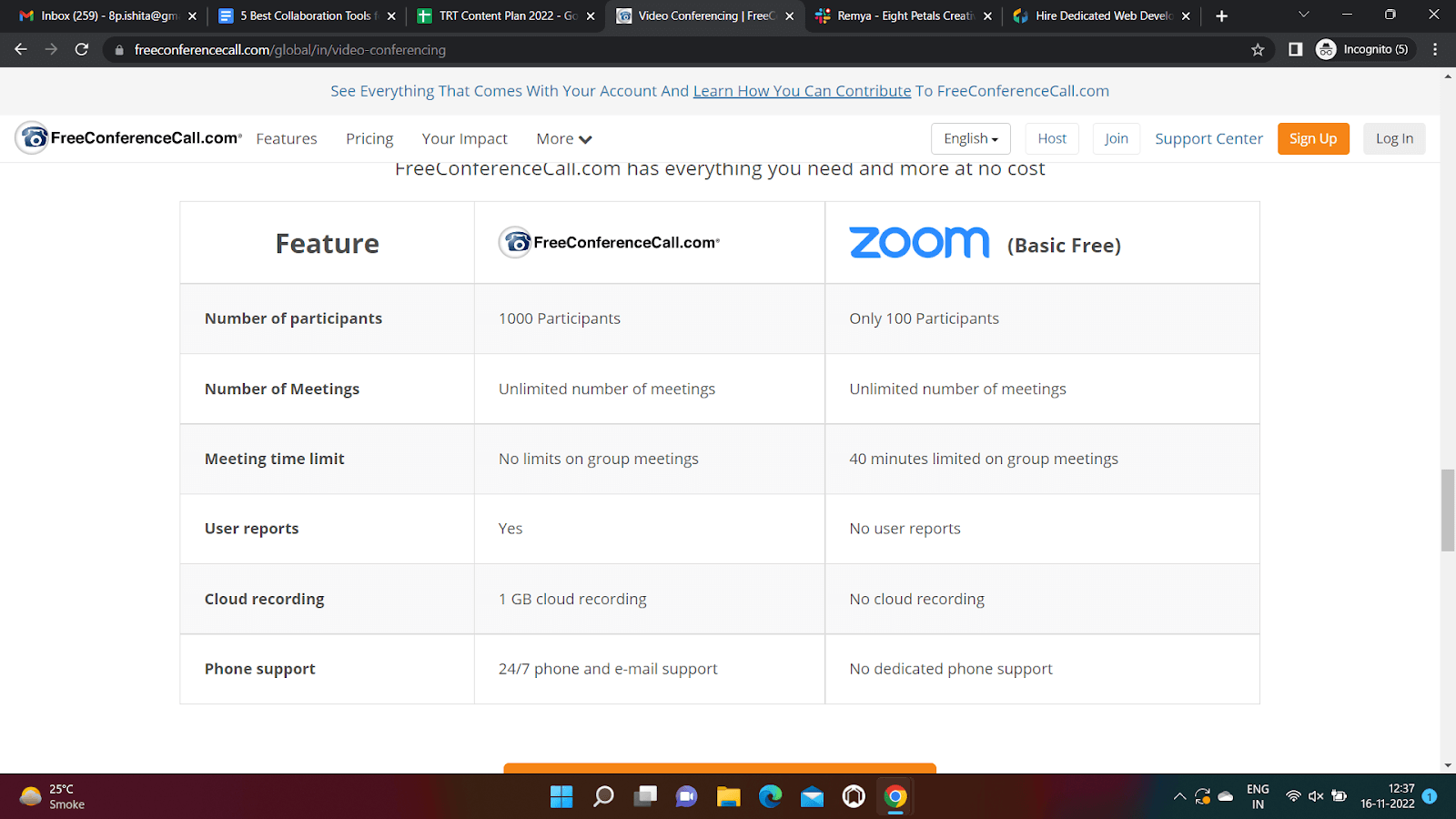Viewport: 1456px width, 819px height.
Task: Switch ENG IN input language
Action: pyautogui.click(x=1258, y=796)
